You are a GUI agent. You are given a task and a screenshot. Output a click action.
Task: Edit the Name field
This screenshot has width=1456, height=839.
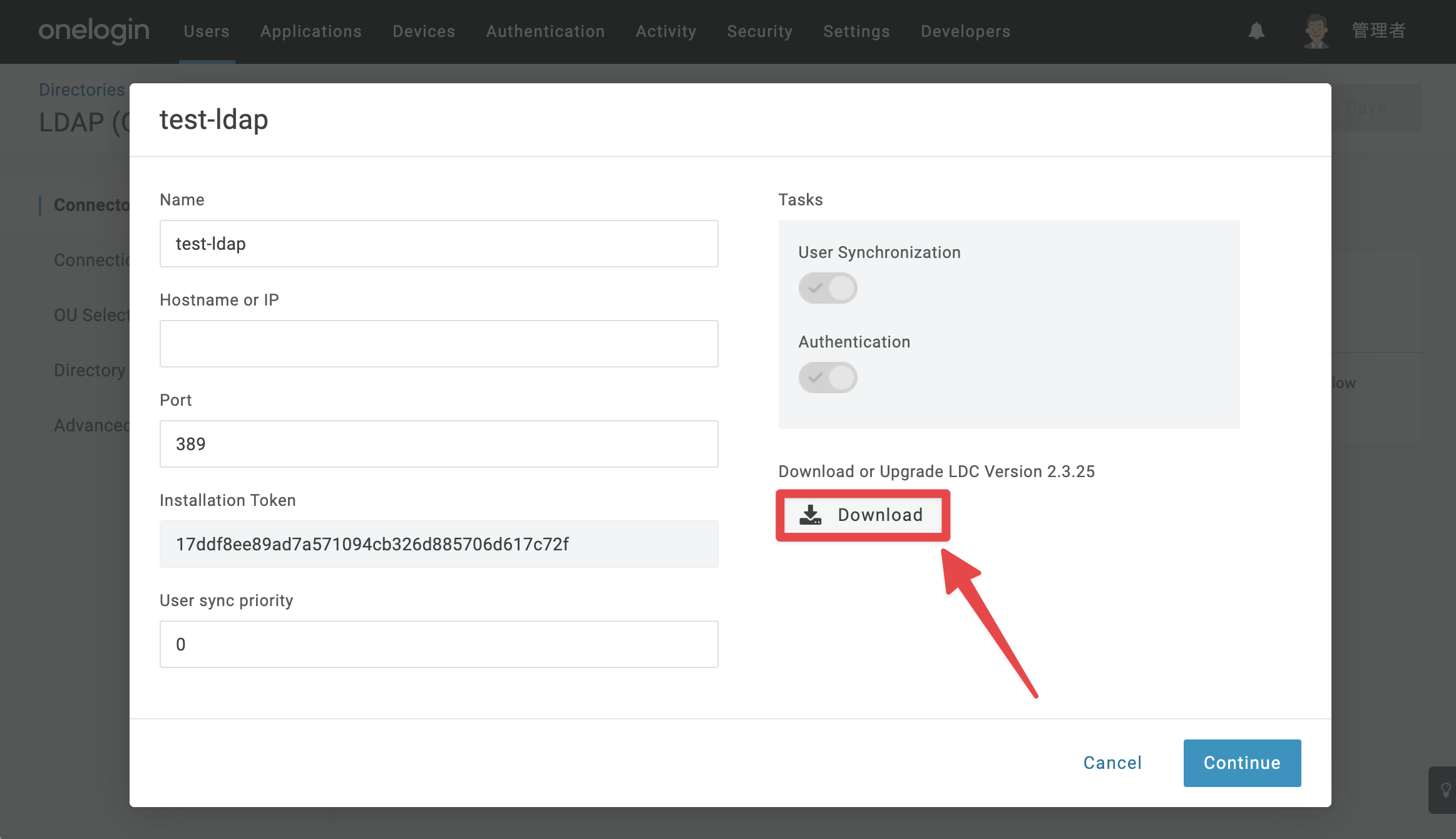click(x=439, y=244)
